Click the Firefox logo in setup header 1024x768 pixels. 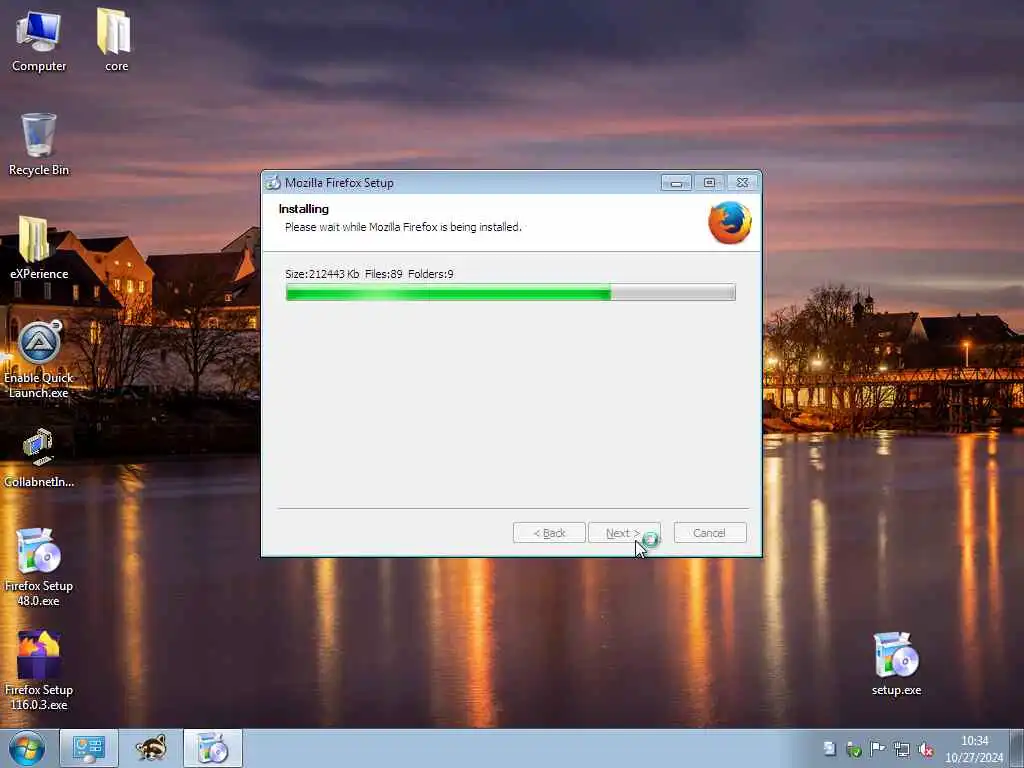[x=729, y=223]
